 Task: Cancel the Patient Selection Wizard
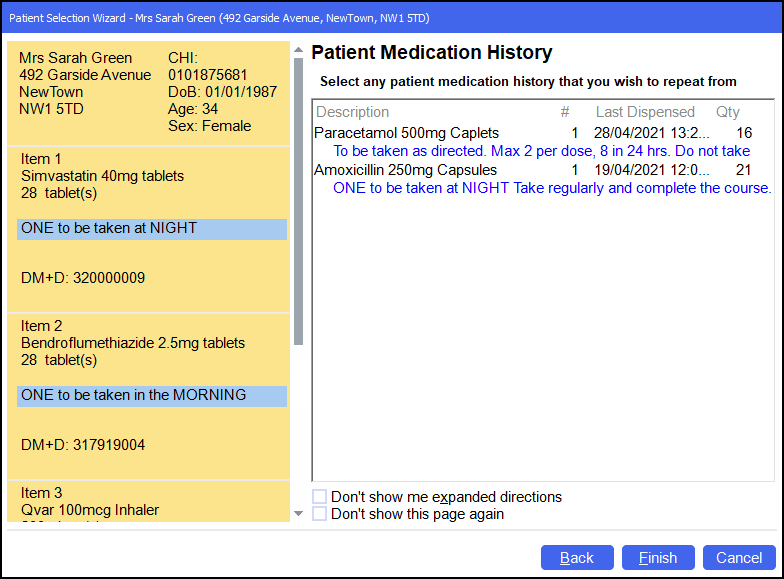coord(739,558)
